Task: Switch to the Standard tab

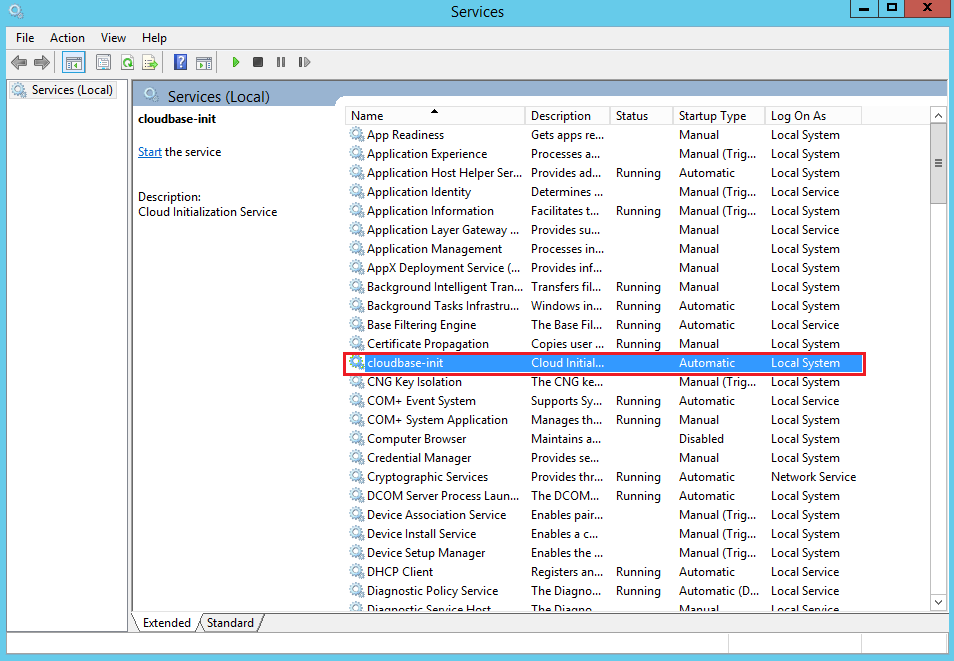Action: (x=230, y=622)
